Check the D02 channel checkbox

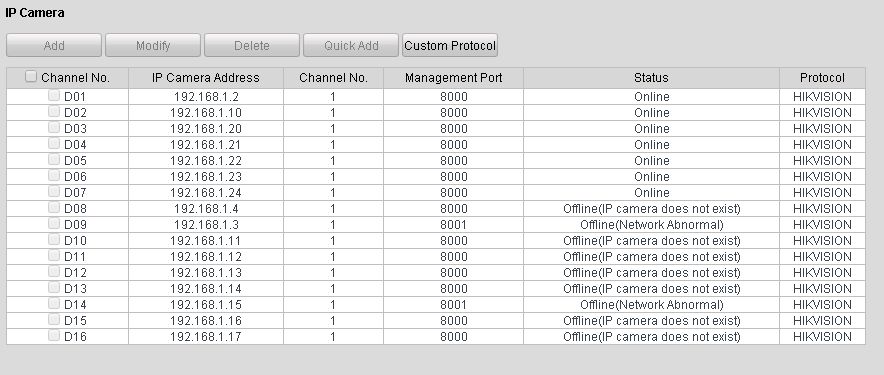click(54, 112)
